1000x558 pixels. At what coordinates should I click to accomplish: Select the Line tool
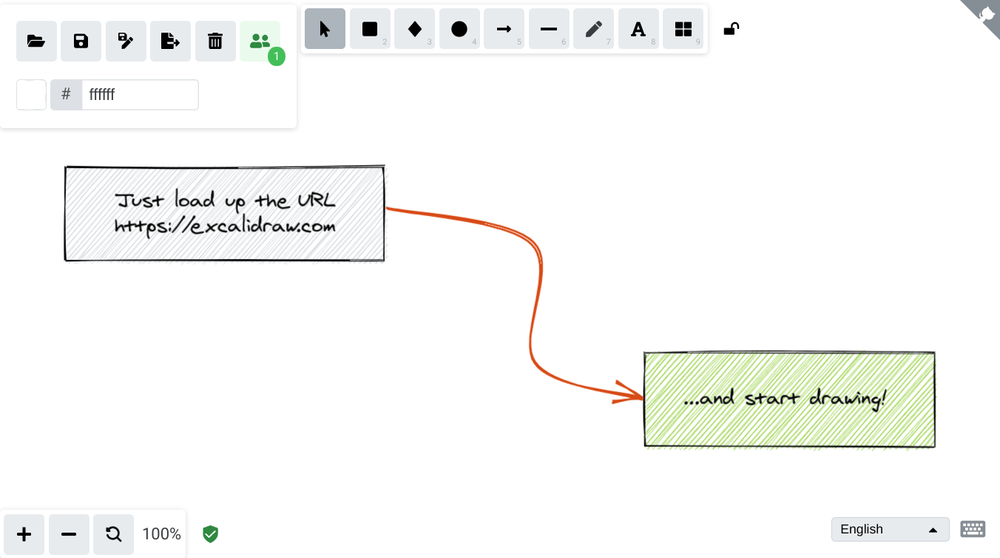point(549,29)
